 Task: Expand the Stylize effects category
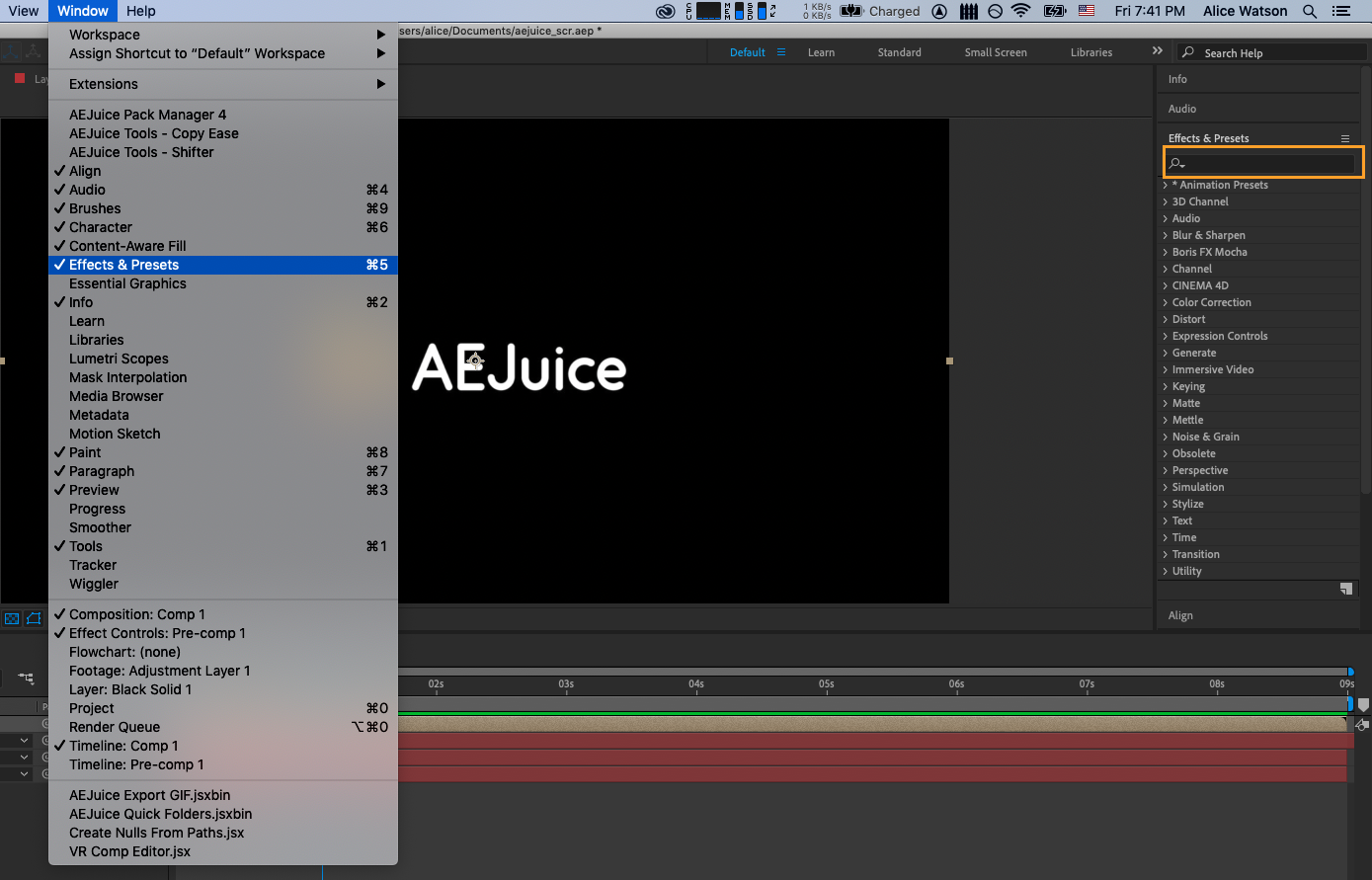click(x=1166, y=504)
